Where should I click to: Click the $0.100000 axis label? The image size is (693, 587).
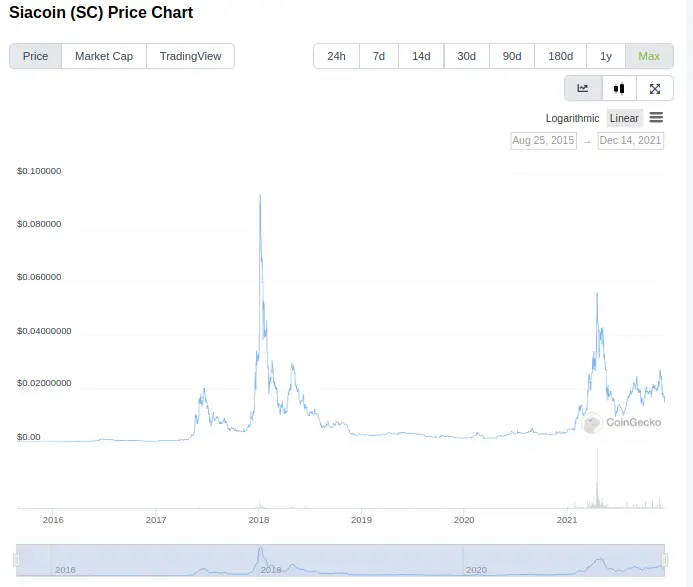click(39, 171)
